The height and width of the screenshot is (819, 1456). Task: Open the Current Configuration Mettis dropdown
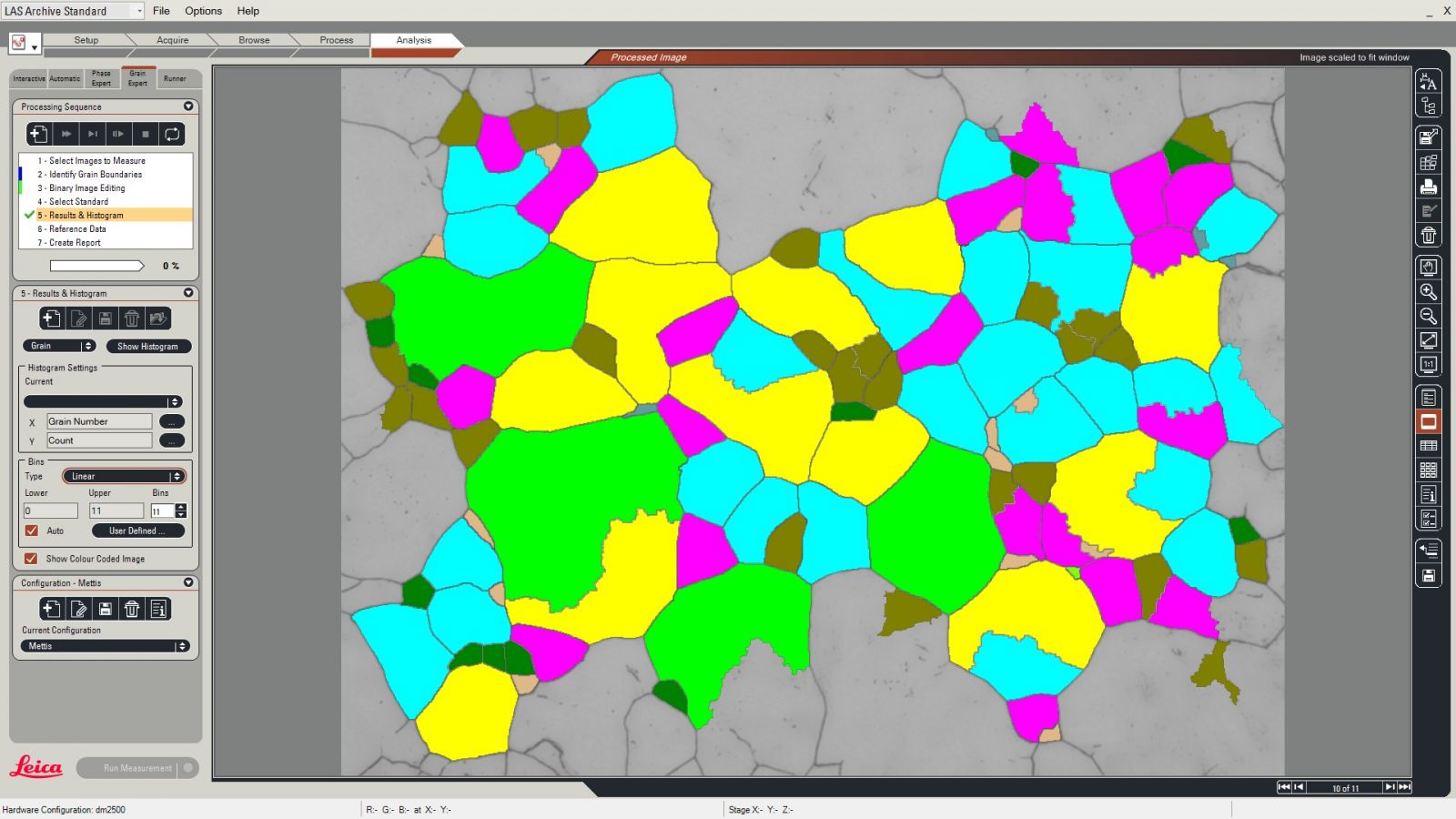(x=105, y=646)
